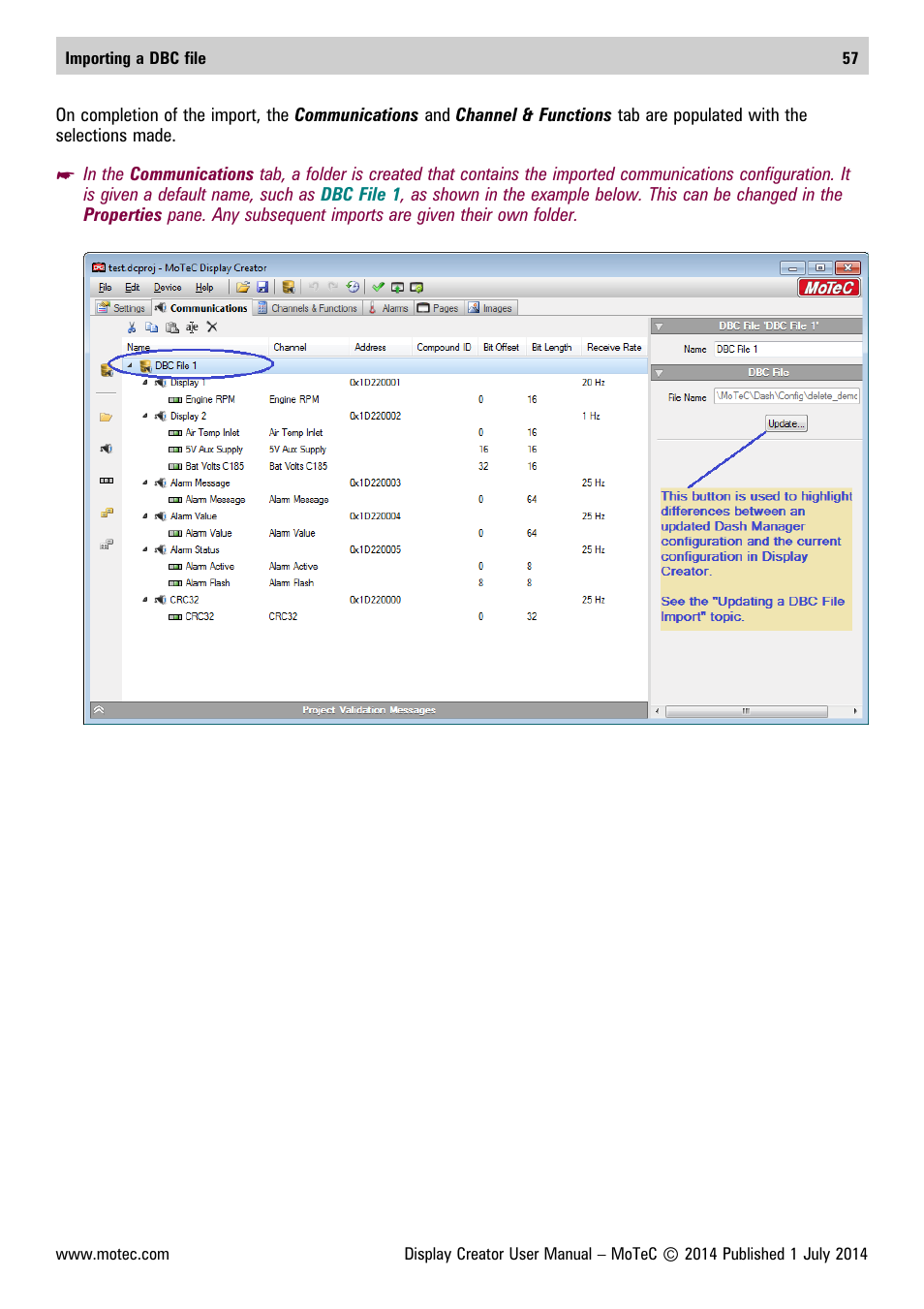Collapse the Display 1 node
Viewport: 924px width, 1309px height.
tap(145, 383)
